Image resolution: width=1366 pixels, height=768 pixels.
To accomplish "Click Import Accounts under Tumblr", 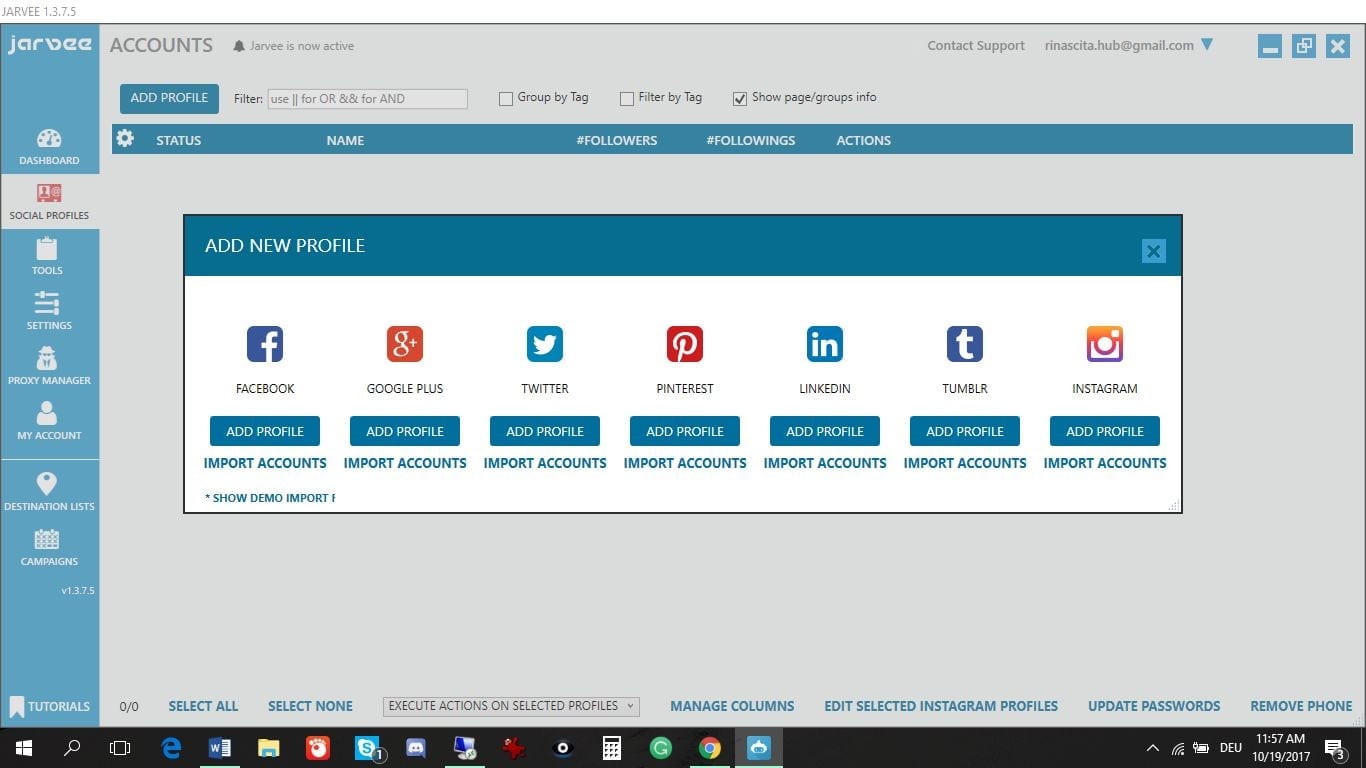I will [965, 463].
